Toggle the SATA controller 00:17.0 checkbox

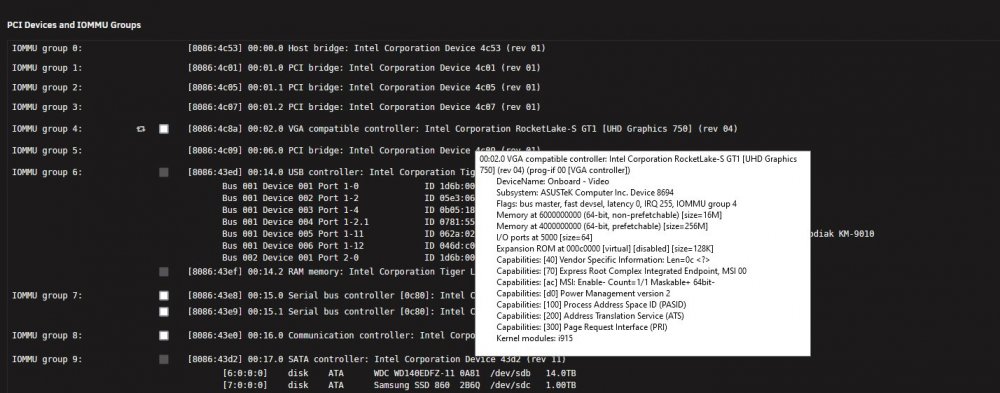164,360
